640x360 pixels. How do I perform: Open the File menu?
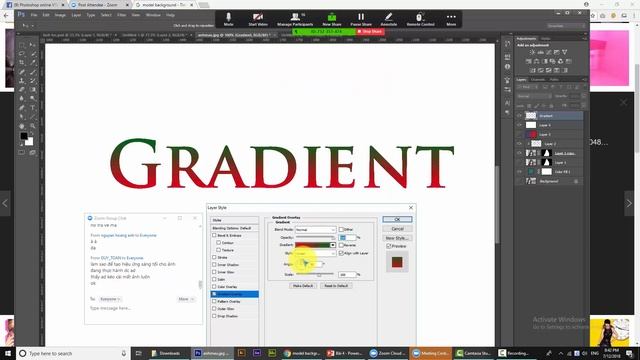[x=34, y=15]
